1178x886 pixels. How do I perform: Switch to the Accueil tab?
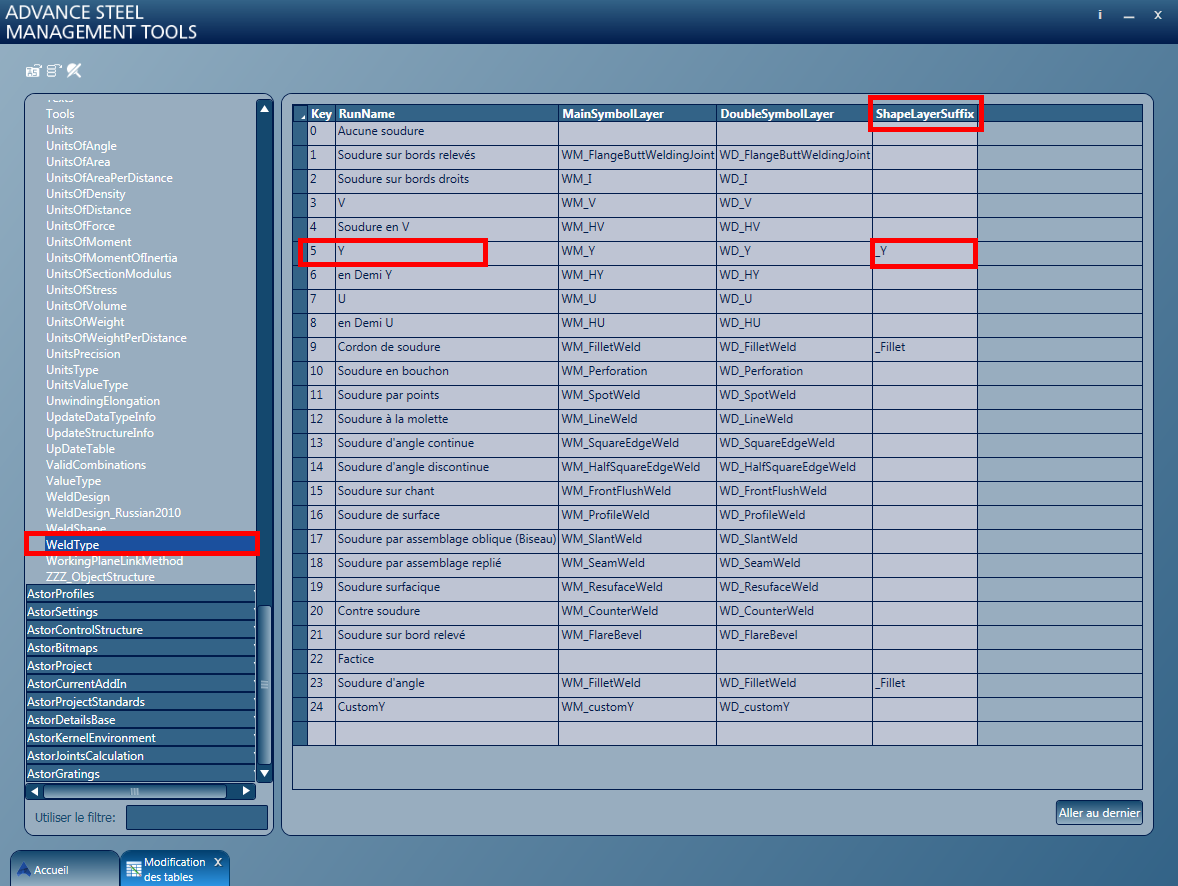pos(65,869)
